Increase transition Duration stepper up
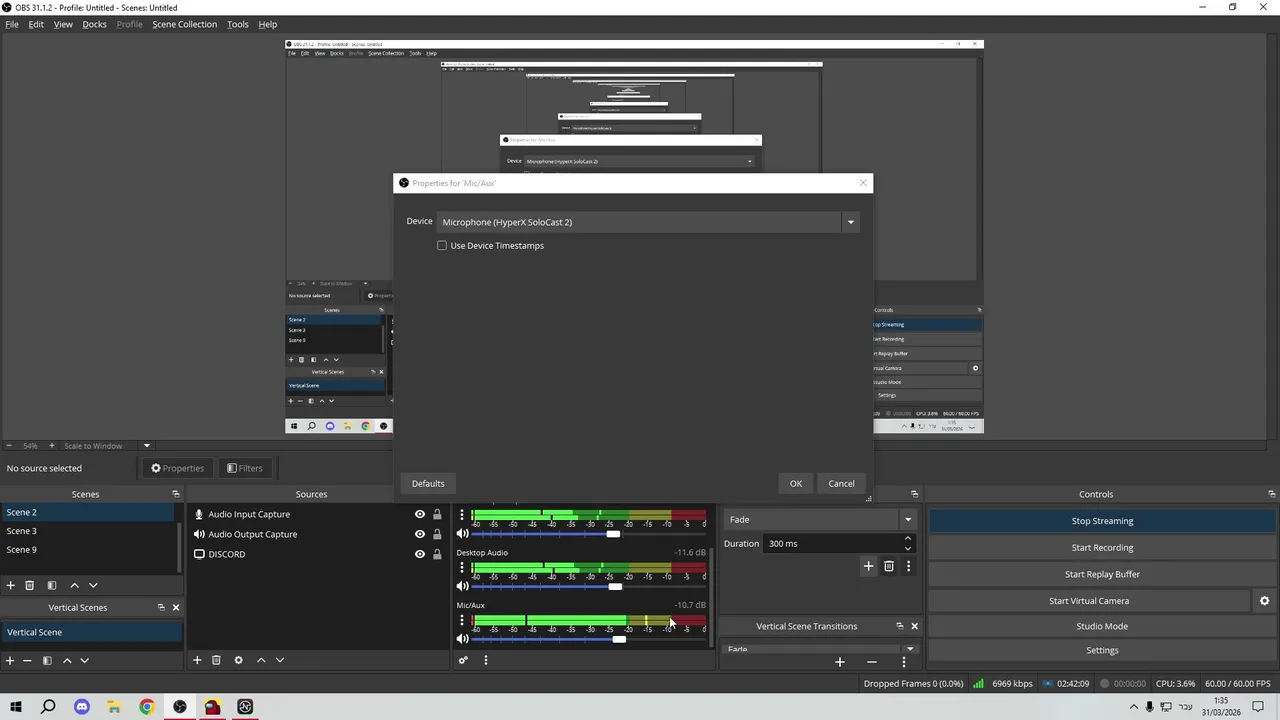 (x=908, y=539)
